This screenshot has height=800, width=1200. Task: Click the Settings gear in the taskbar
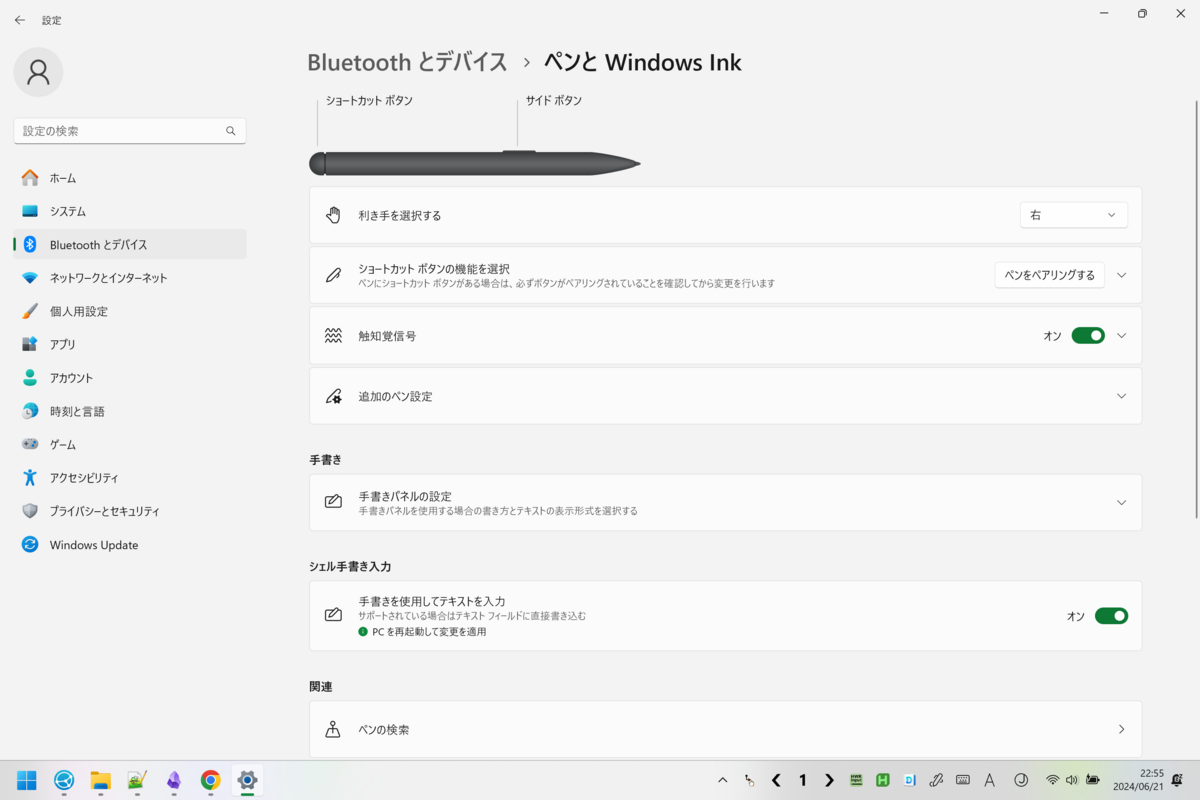(x=247, y=780)
